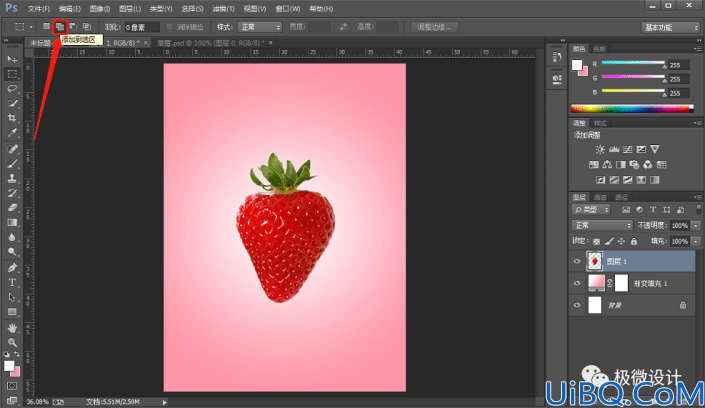Open the layer filter type dropdown
705x408 pixels.
pos(591,210)
